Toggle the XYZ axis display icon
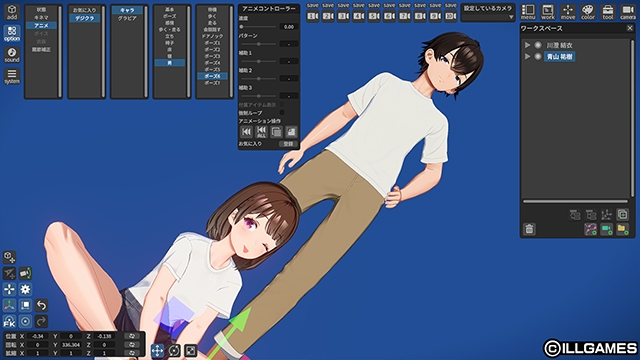The width and height of the screenshot is (640, 360). click(9, 305)
